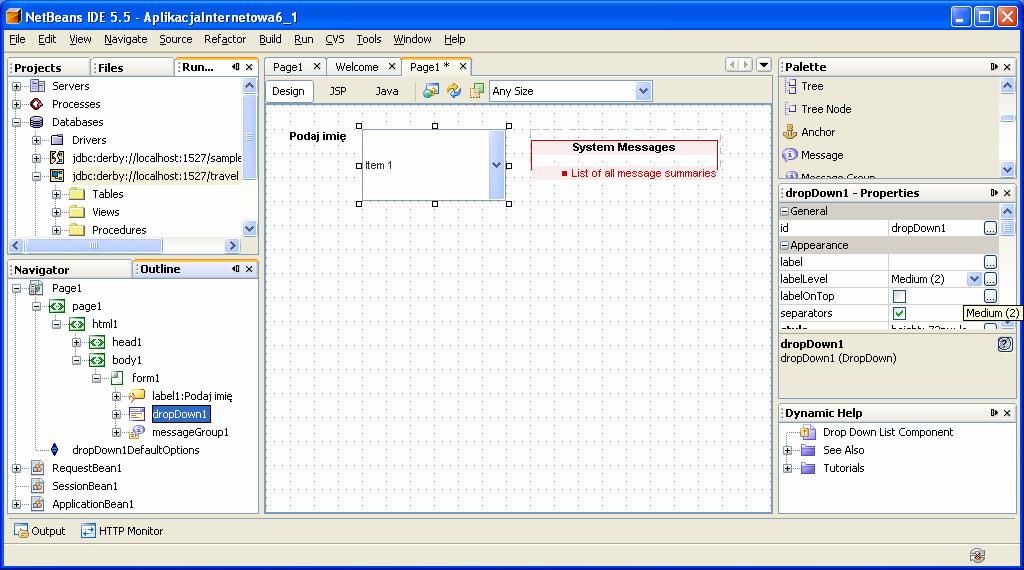The image size is (1024, 570).
Task: Click the travel database connection icon
Action: tap(57, 176)
